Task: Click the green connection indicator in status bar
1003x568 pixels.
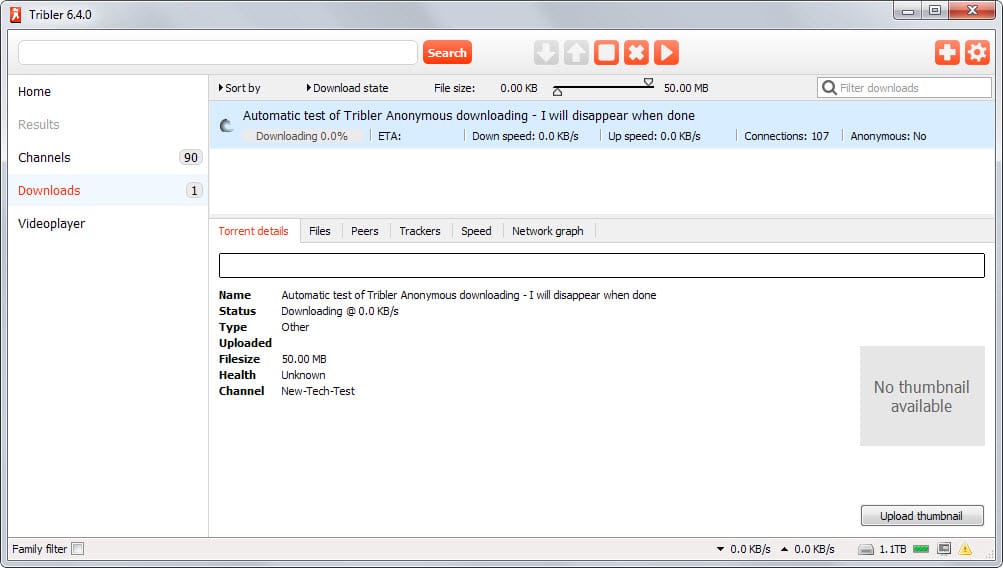Action: point(921,549)
